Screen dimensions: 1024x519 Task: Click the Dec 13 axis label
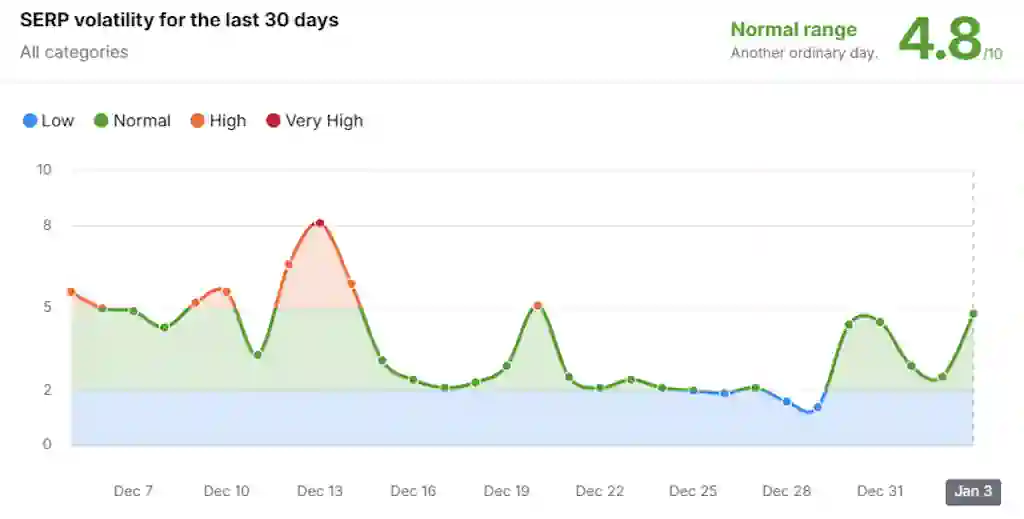pos(319,491)
